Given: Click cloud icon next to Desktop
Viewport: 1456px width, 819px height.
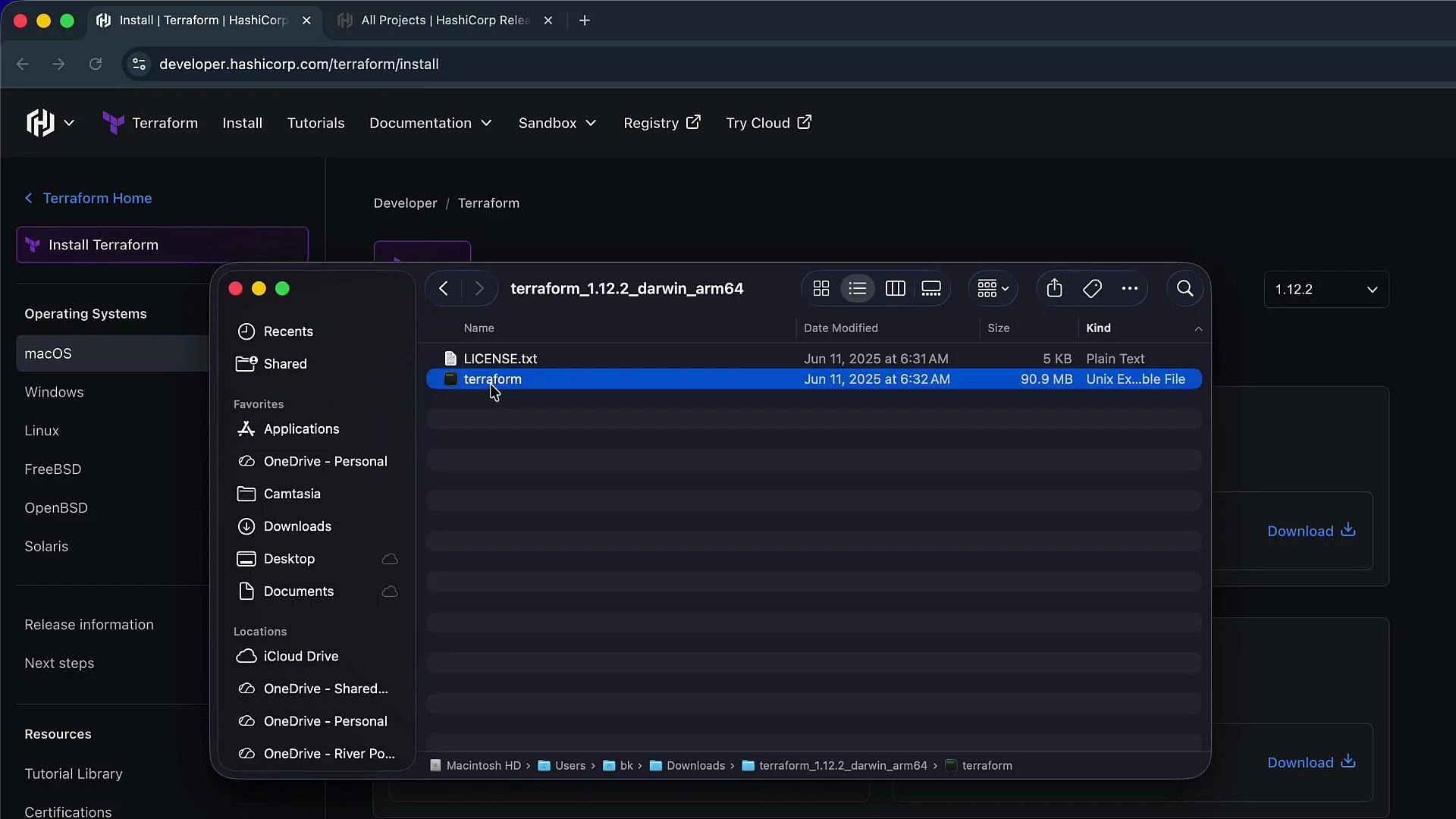Looking at the screenshot, I should coord(390,559).
